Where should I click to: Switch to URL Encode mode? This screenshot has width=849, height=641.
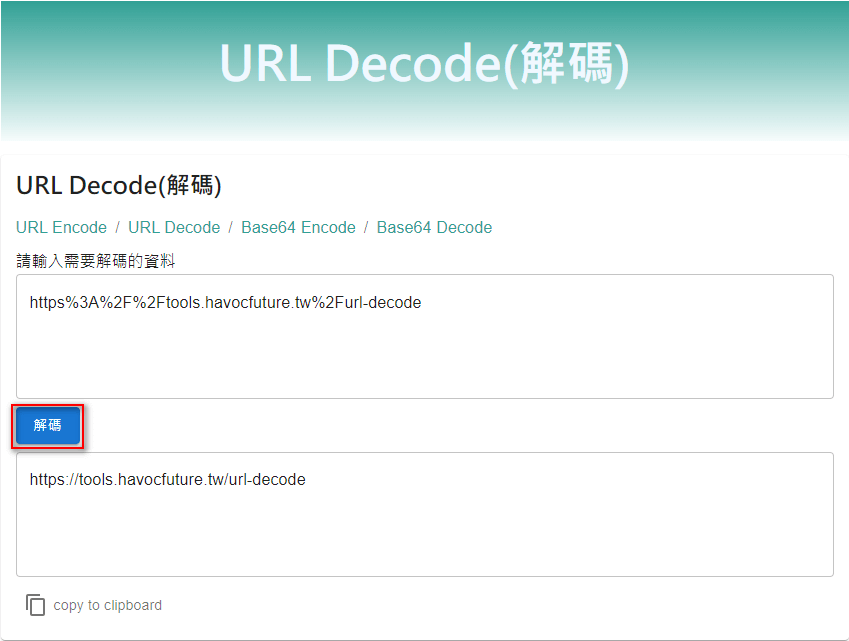click(61, 227)
